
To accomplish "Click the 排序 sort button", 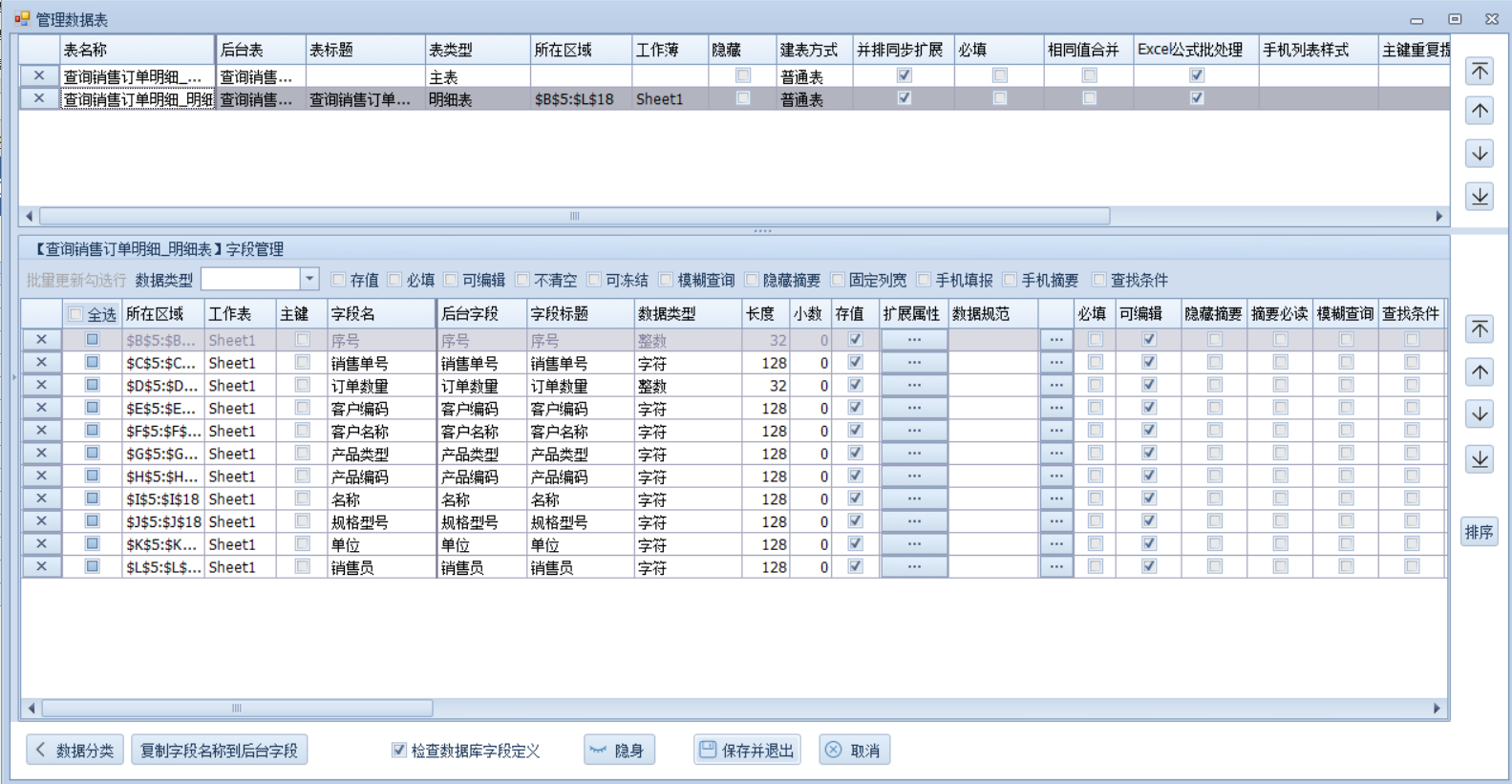I will click(1479, 532).
